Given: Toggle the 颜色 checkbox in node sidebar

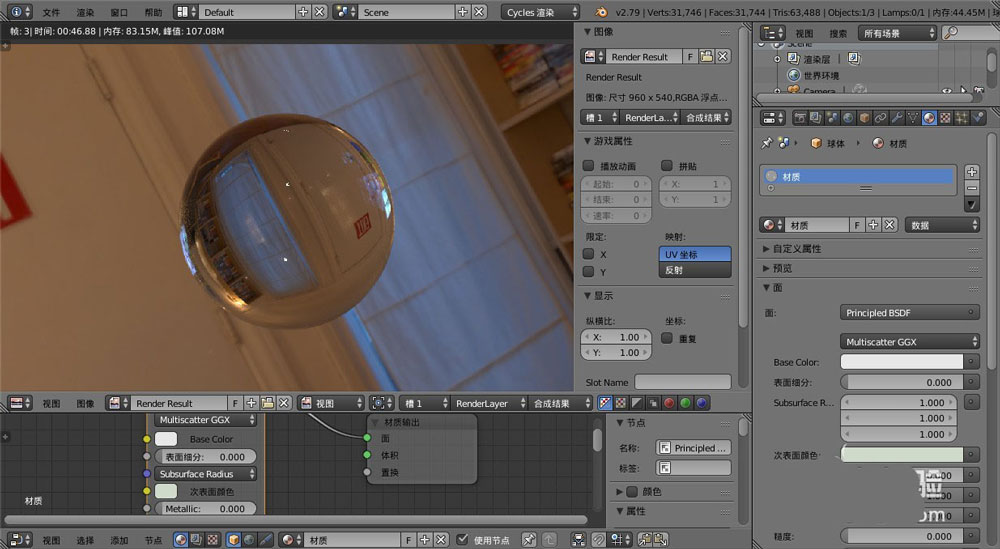Looking at the screenshot, I should 632,492.
